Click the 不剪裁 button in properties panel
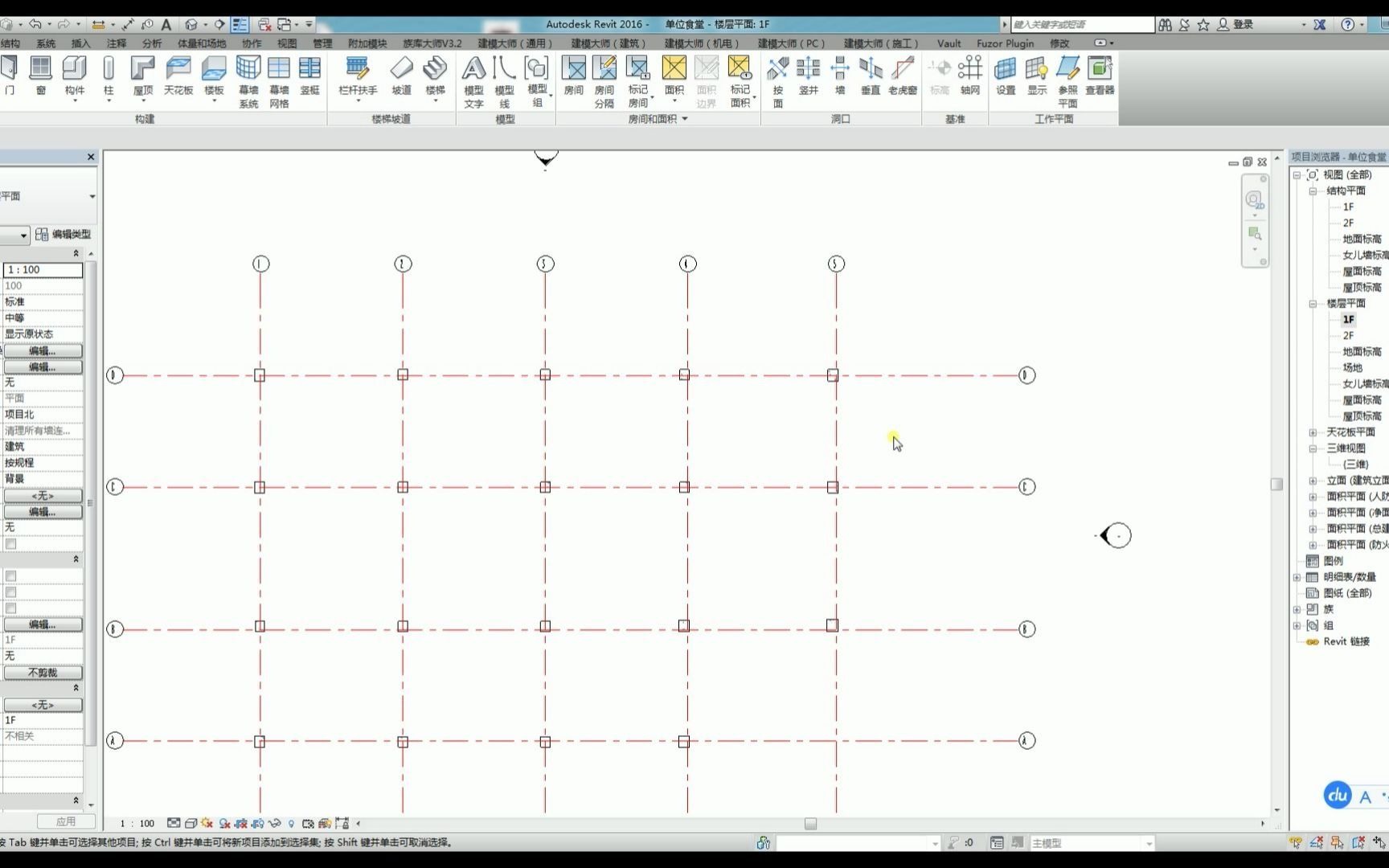 pos(43,672)
